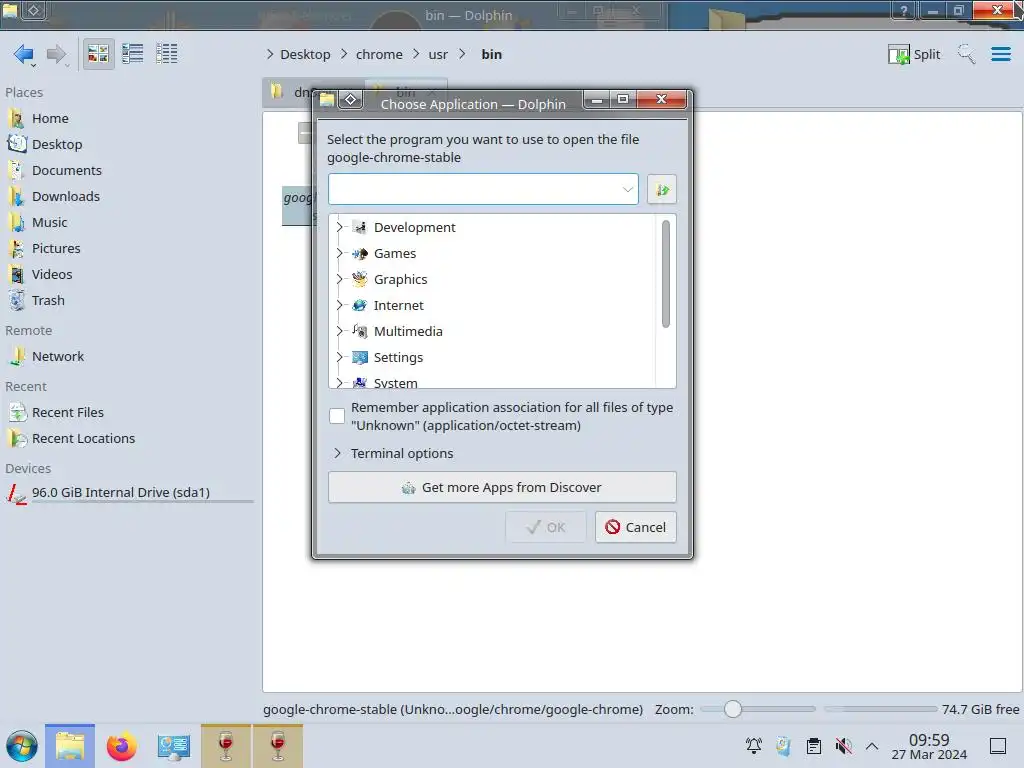Launch Firefox from the taskbar

121,746
